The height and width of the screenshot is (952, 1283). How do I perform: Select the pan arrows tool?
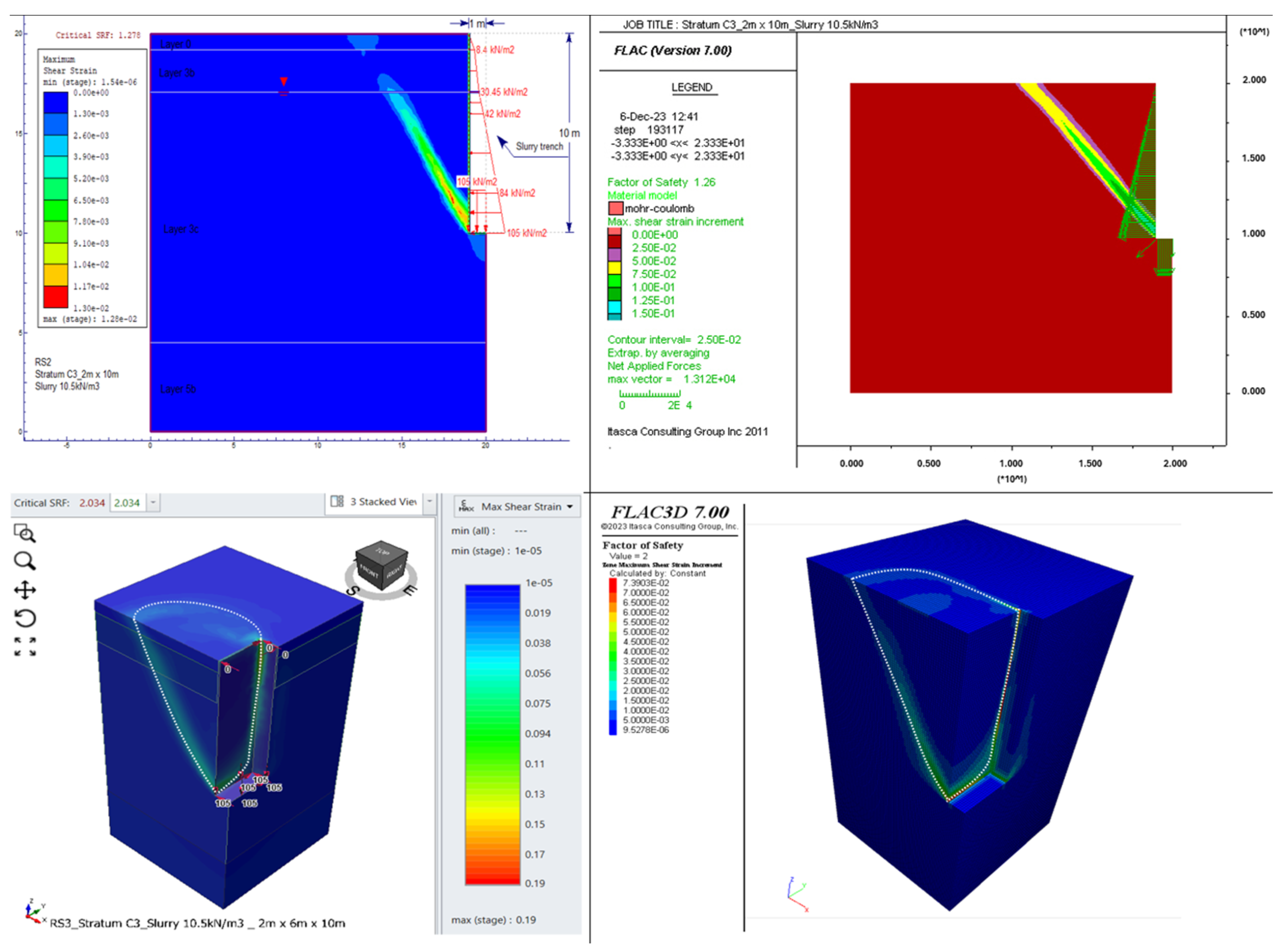click(24, 590)
